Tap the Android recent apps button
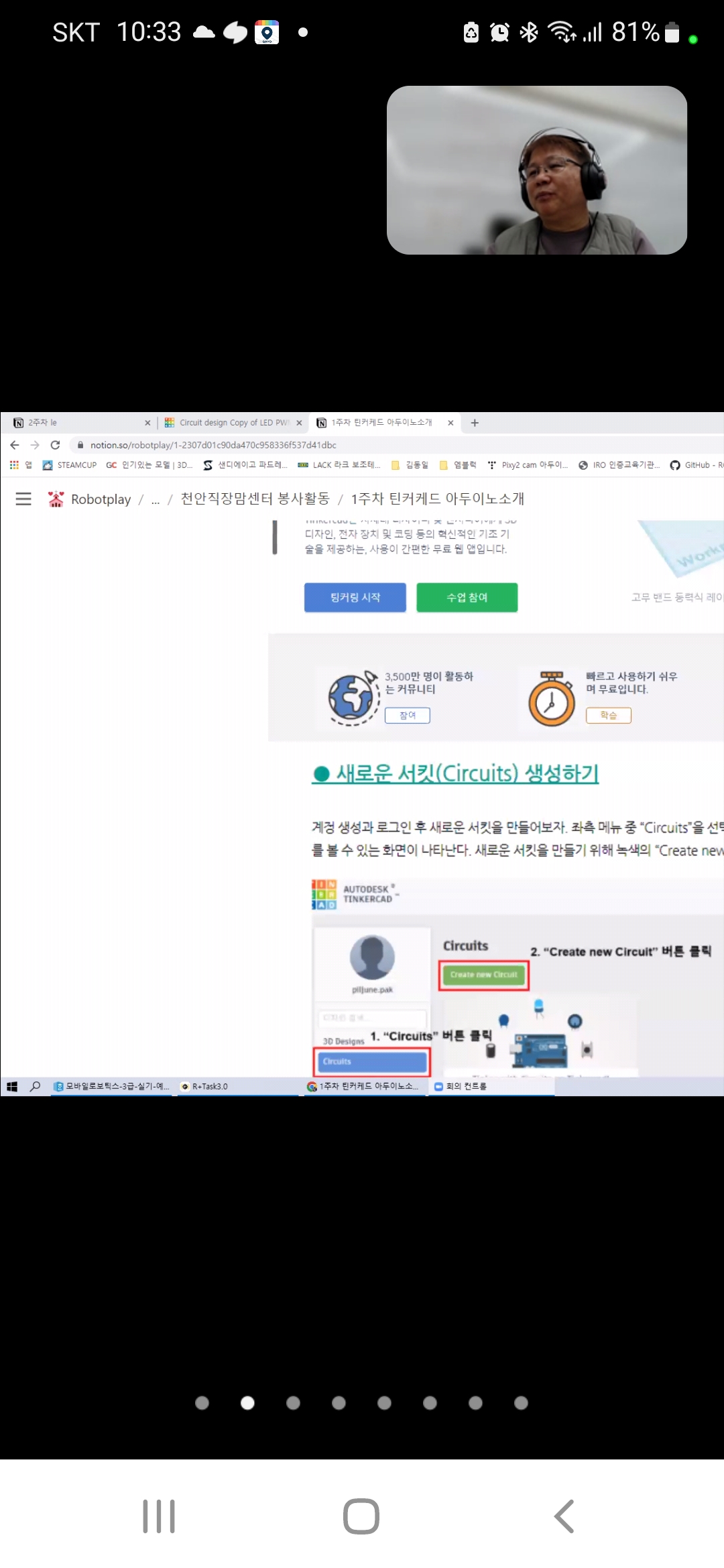724x1568 pixels. [159, 1516]
